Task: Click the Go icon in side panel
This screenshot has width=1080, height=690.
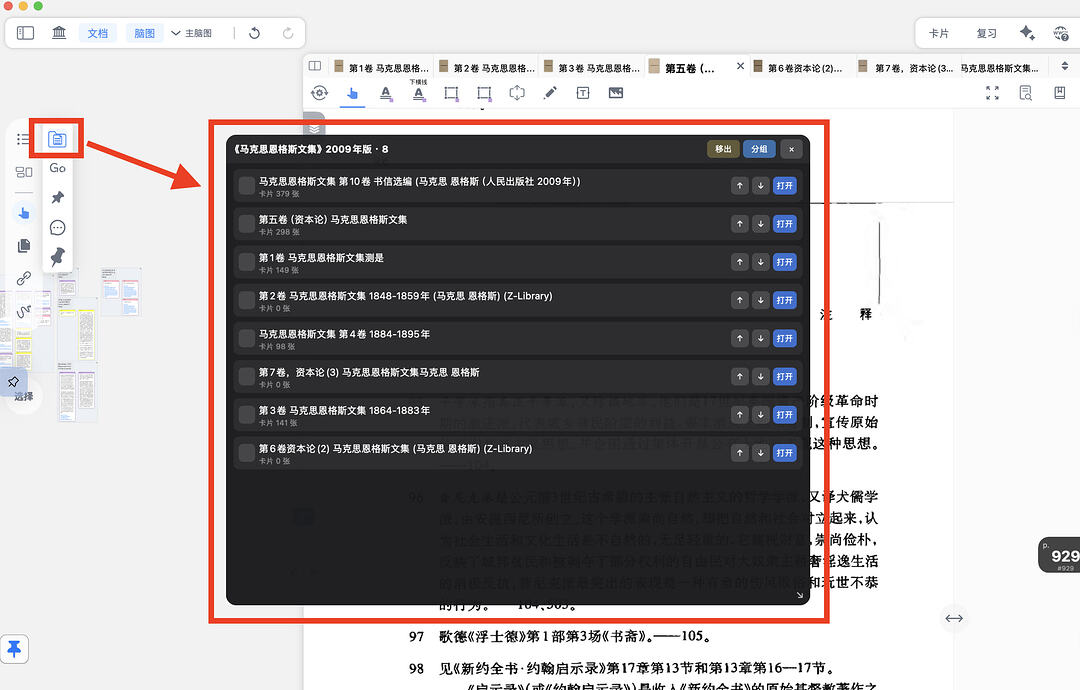Action: pos(57,168)
